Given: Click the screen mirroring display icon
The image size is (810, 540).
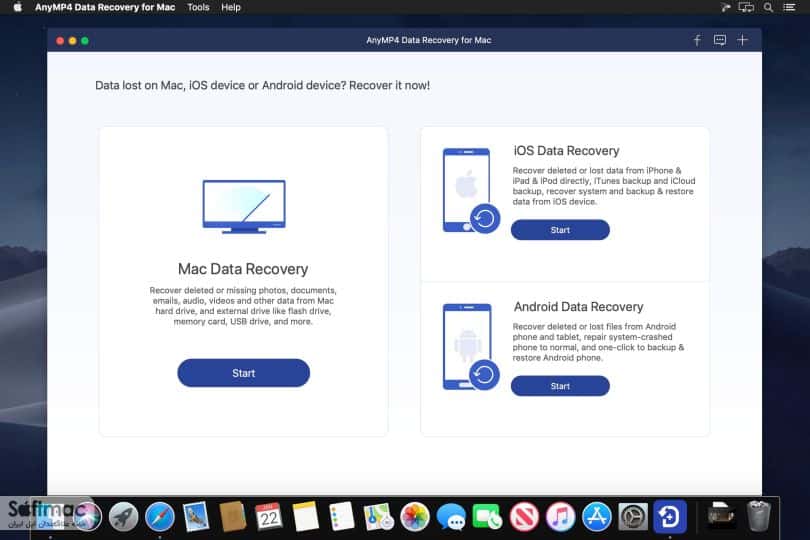Looking at the screenshot, I should [746, 7].
